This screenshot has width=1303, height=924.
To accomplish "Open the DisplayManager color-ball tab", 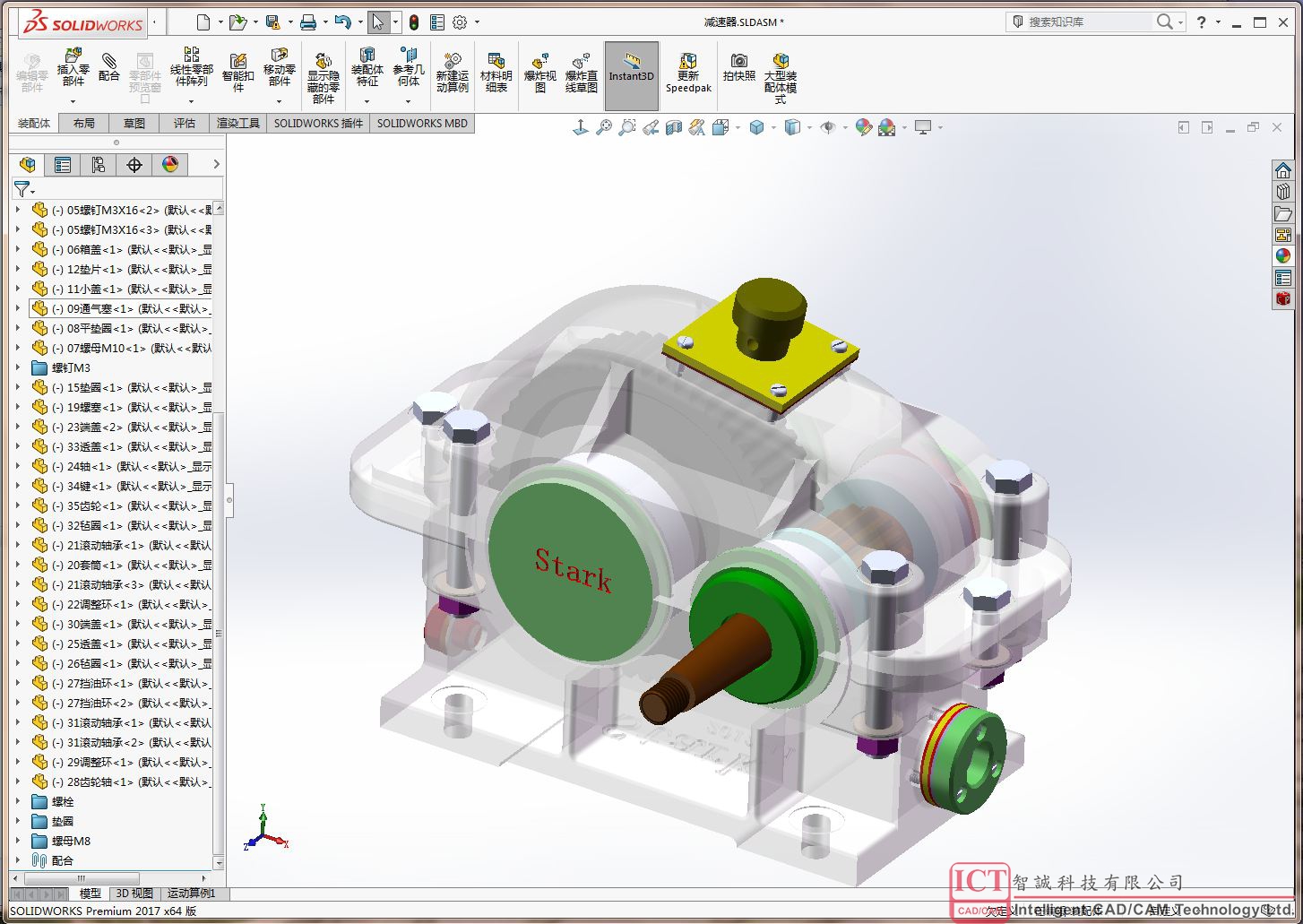I will [170, 165].
